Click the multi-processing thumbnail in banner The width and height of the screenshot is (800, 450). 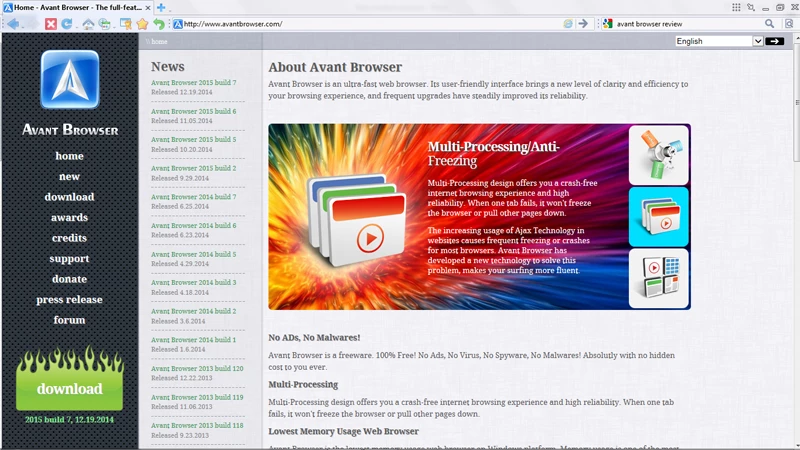point(658,215)
